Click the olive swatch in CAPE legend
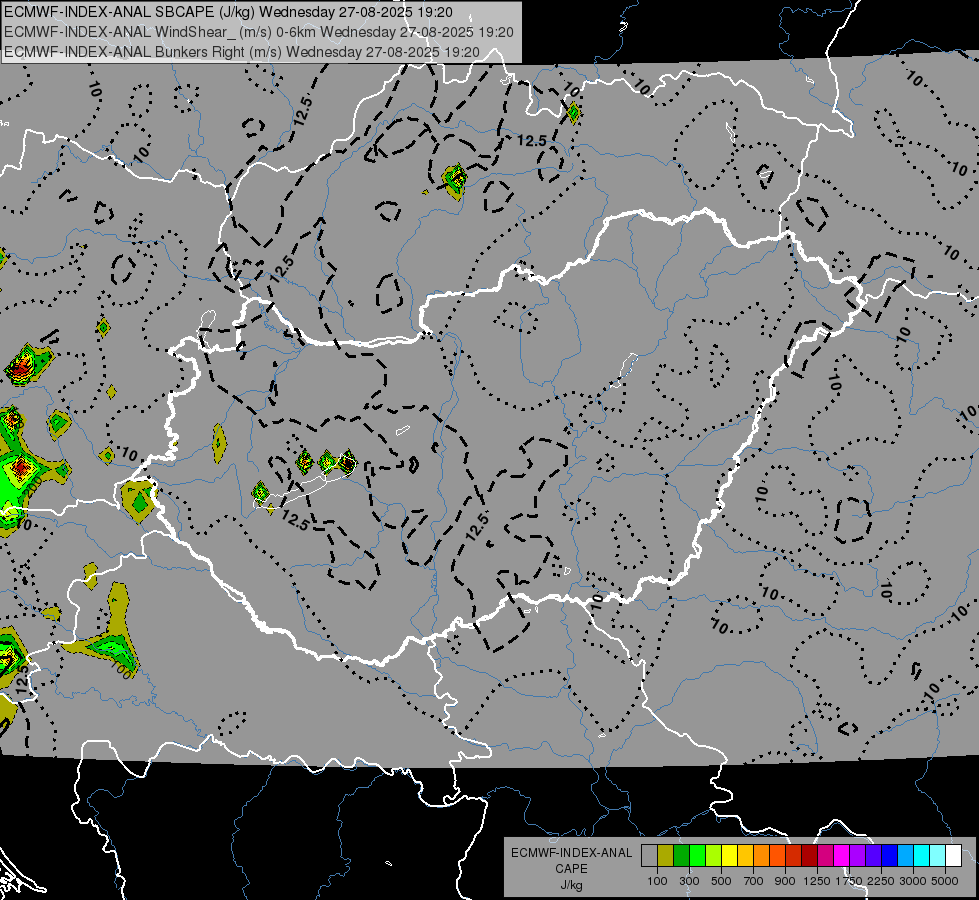Viewport: 979px width, 900px height. pyautogui.click(x=666, y=856)
